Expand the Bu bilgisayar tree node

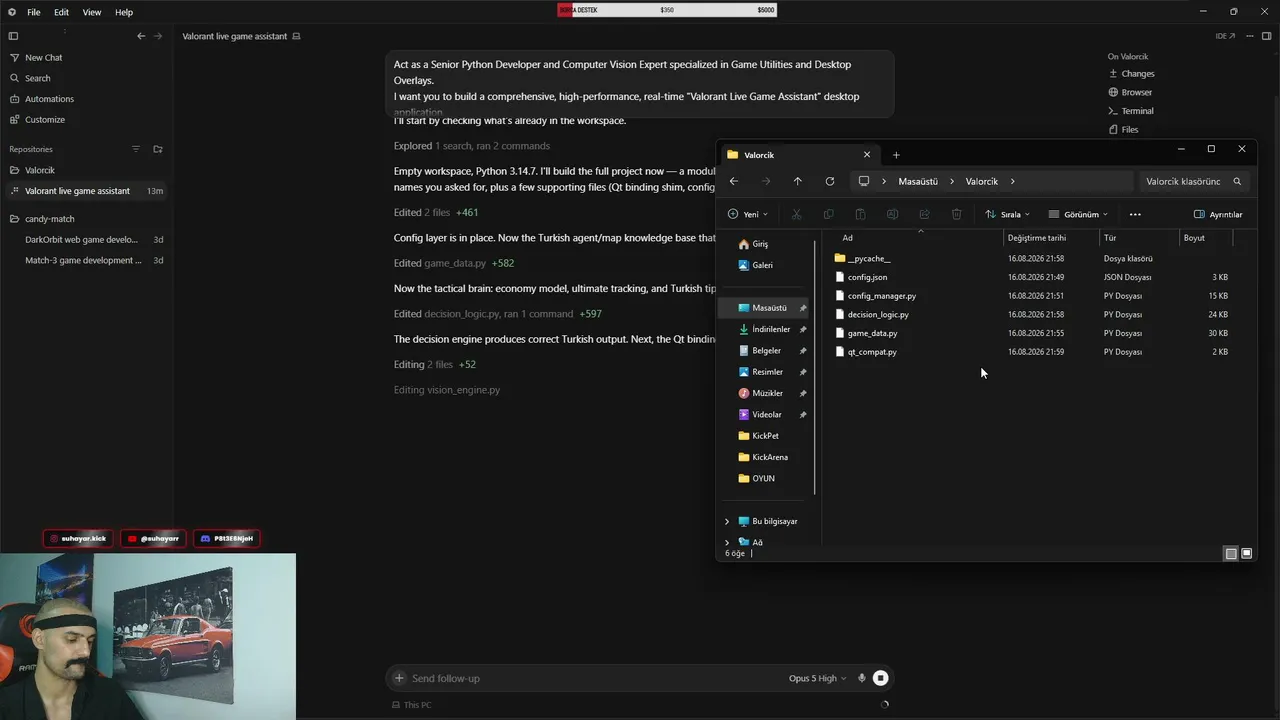click(x=727, y=521)
